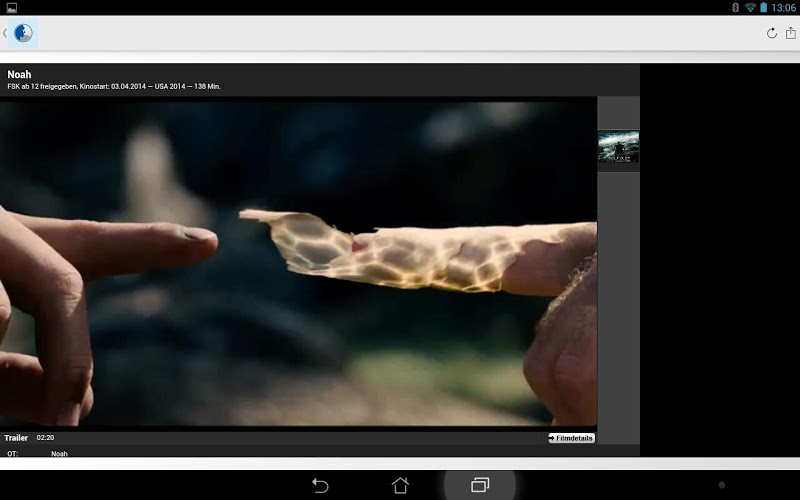This screenshot has width=800, height=500.
Task: Tap the Android home button
Action: (400, 485)
